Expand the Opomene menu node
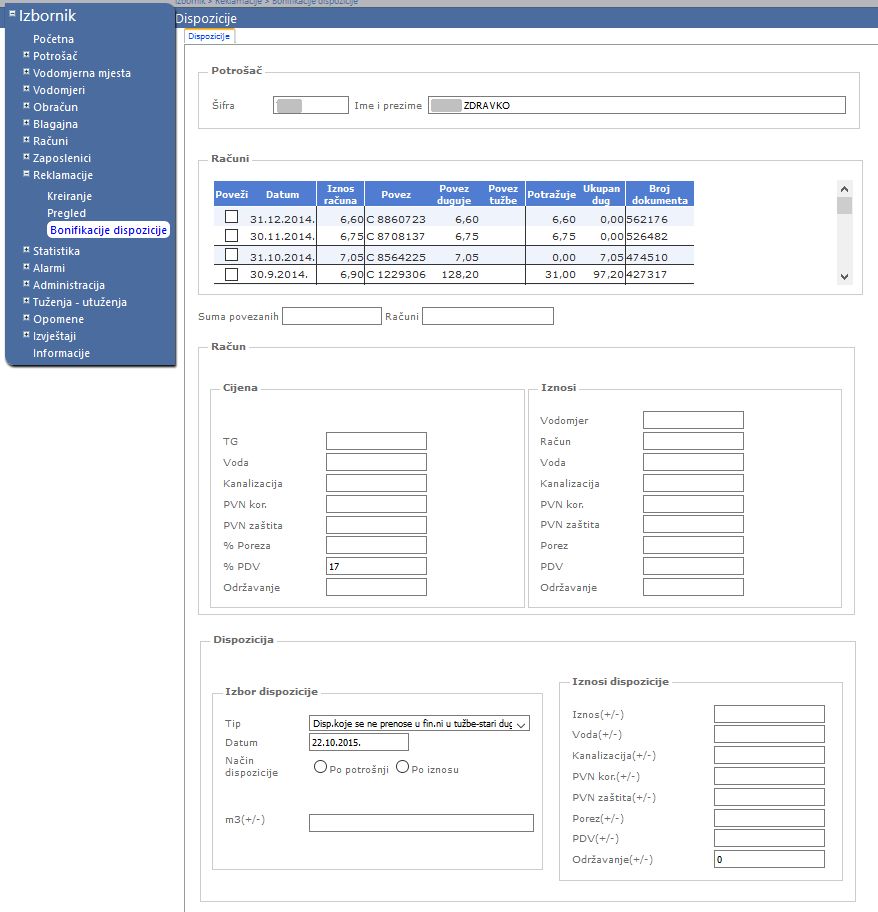 pos(26,318)
